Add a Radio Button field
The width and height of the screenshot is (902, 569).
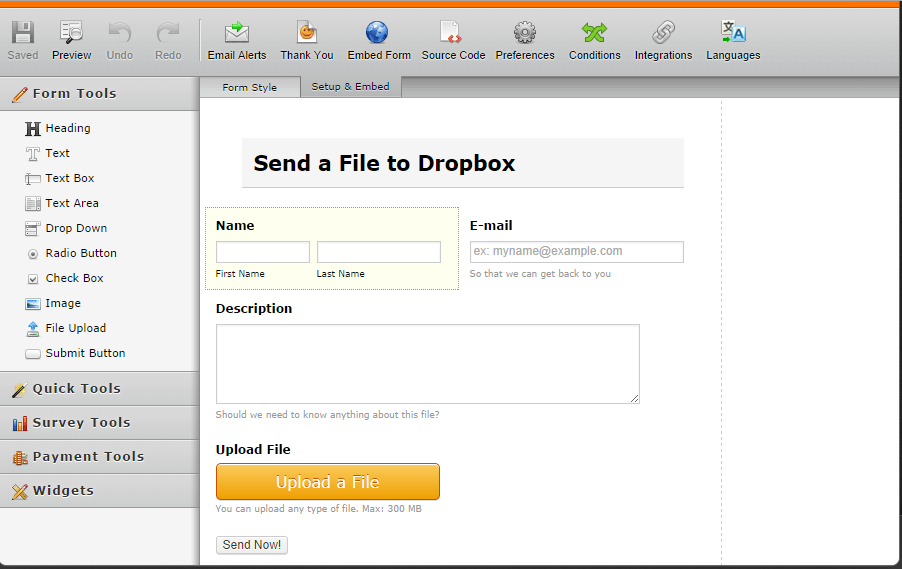pos(80,253)
